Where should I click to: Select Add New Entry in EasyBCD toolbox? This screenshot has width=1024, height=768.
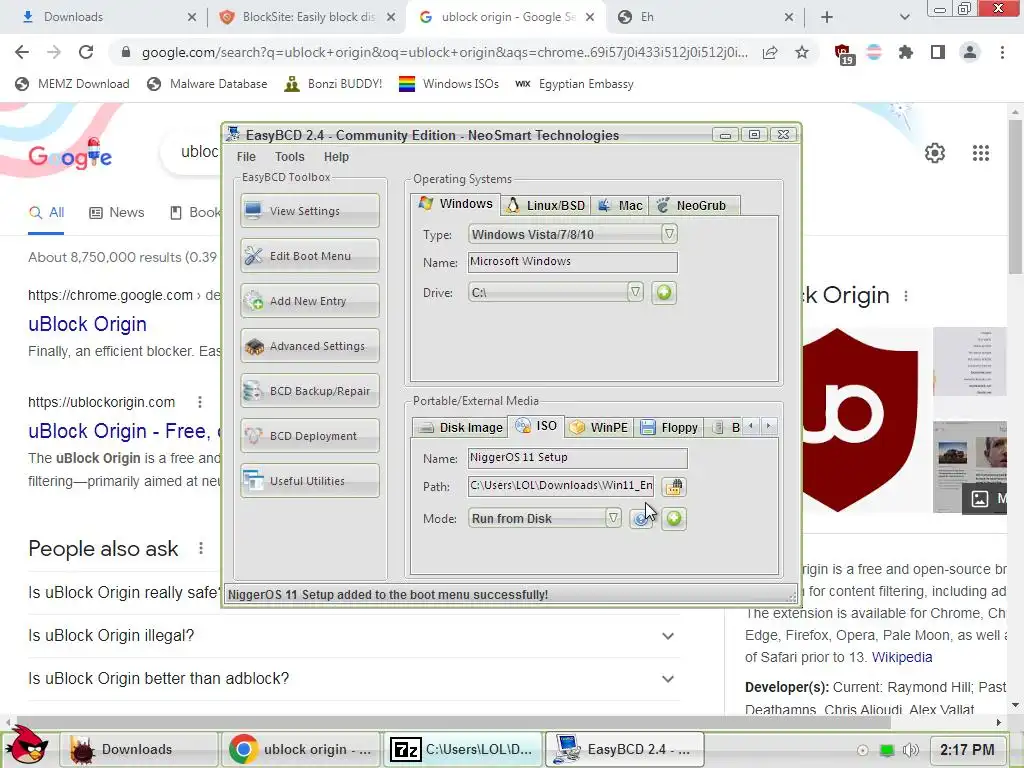(x=310, y=300)
